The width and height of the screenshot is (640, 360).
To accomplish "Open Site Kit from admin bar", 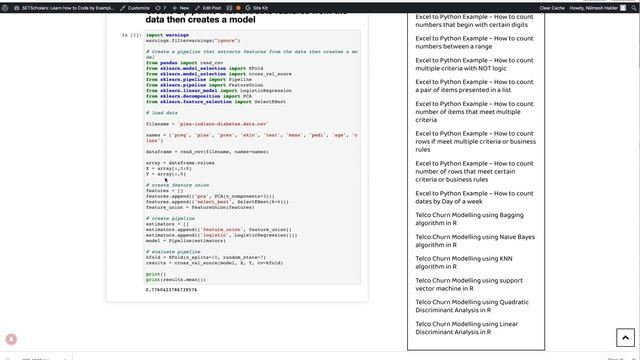I will point(257,8).
